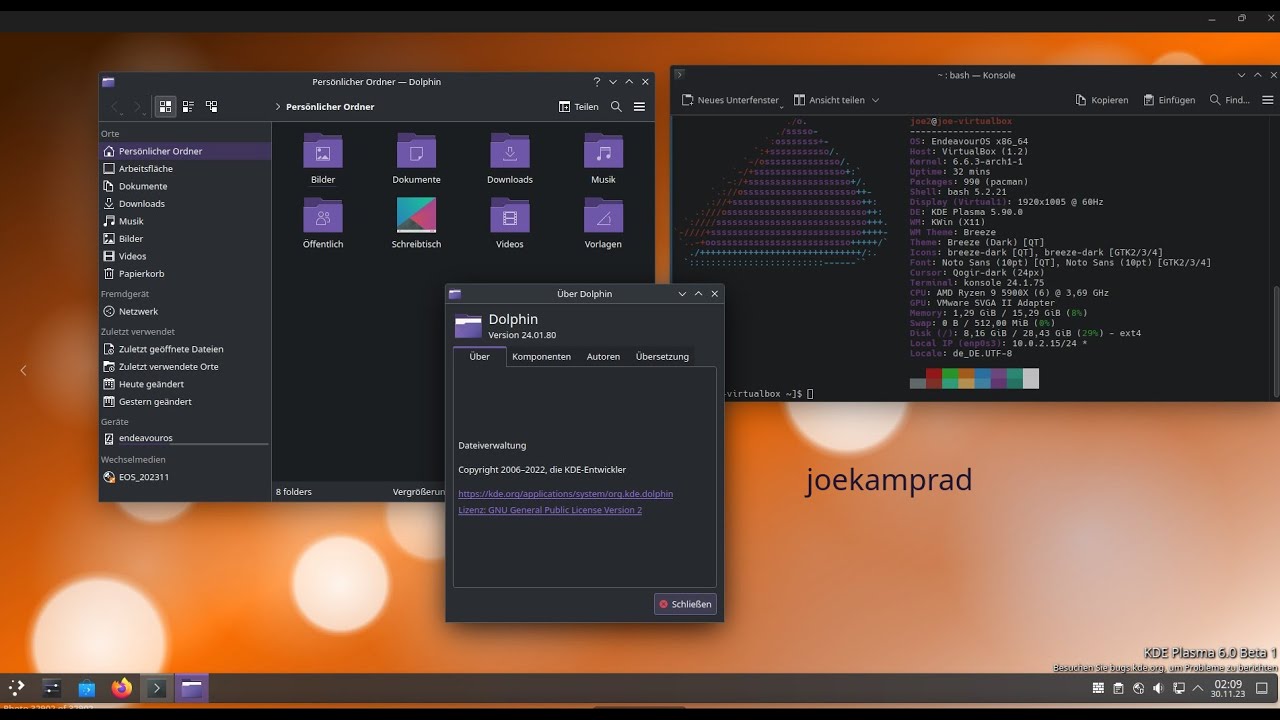Viewport: 1280px width, 720px height.
Task: Expand hidden system tray icons
Action: point(1198,688)
